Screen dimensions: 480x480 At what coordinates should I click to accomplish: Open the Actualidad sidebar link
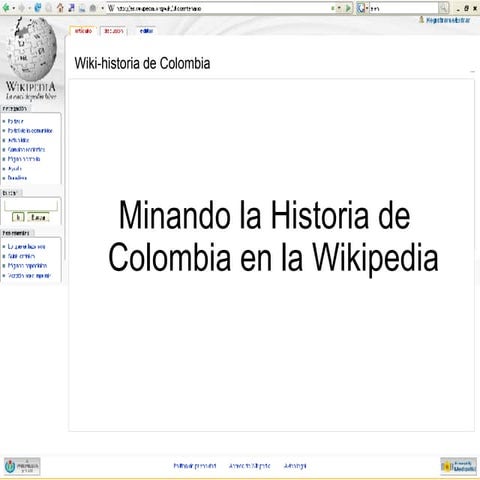[19, 140]
